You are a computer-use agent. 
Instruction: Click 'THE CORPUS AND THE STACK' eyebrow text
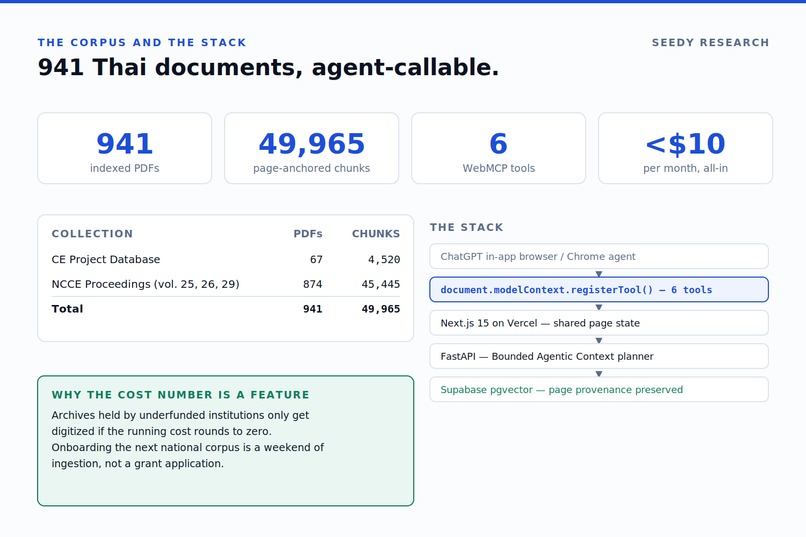[x=142, y=43]
